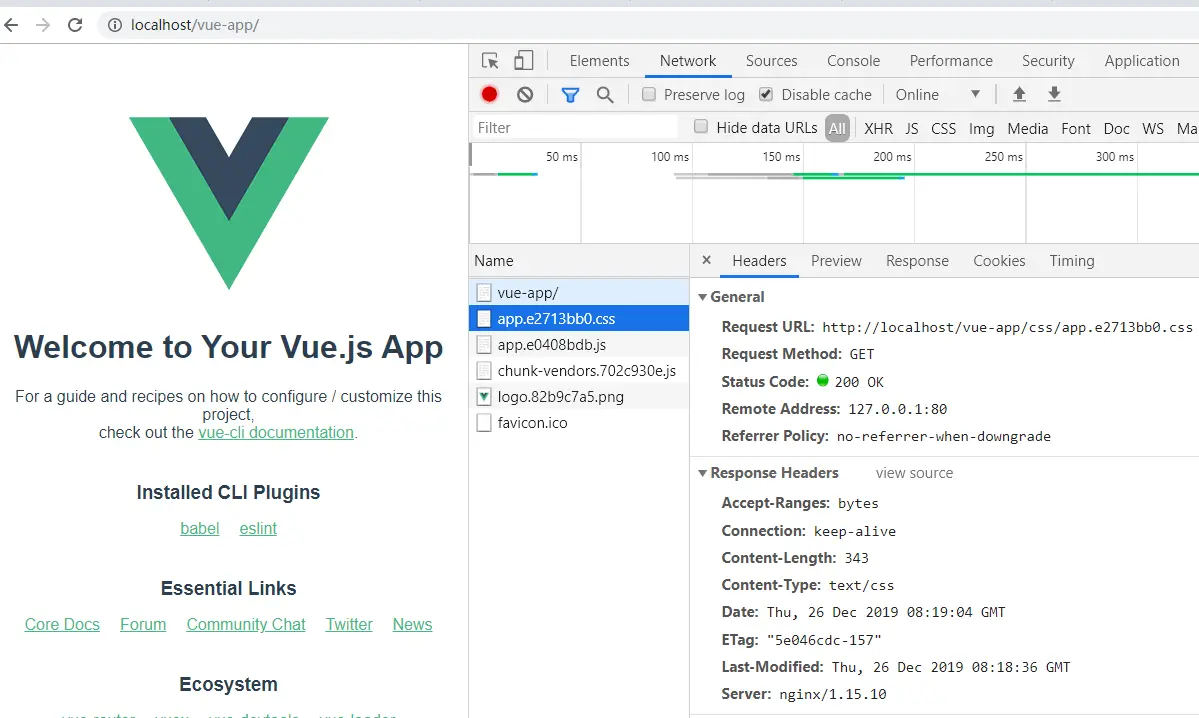Clear the network log icon
This screenshot has width=1199, height=718.
coord(525,94)
